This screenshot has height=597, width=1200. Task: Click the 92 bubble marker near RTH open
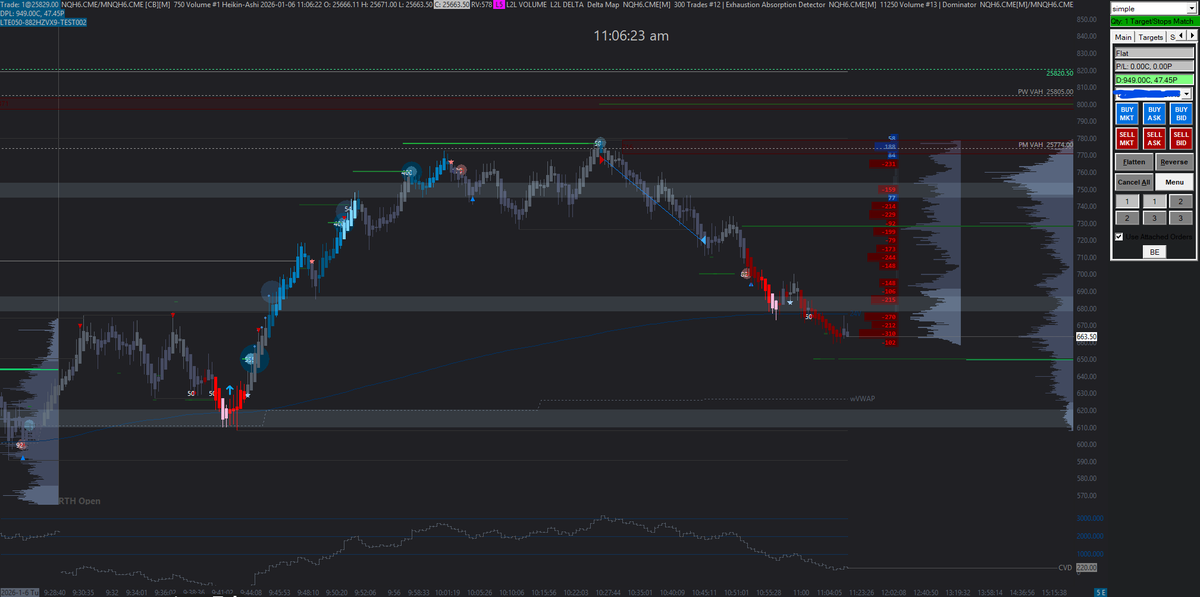(x=20, y=444)
